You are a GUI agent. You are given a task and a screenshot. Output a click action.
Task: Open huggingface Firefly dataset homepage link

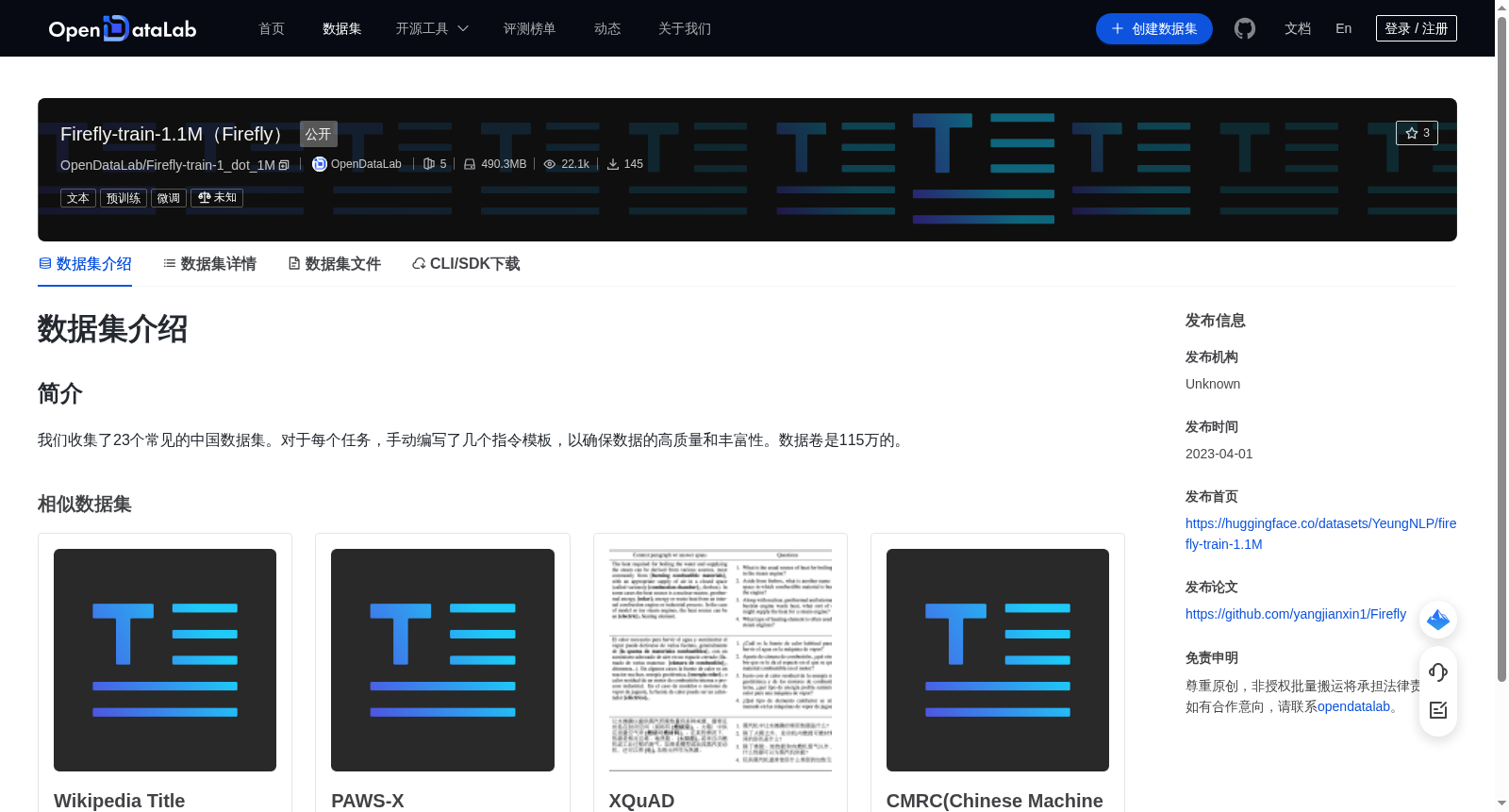point(1320,534)
